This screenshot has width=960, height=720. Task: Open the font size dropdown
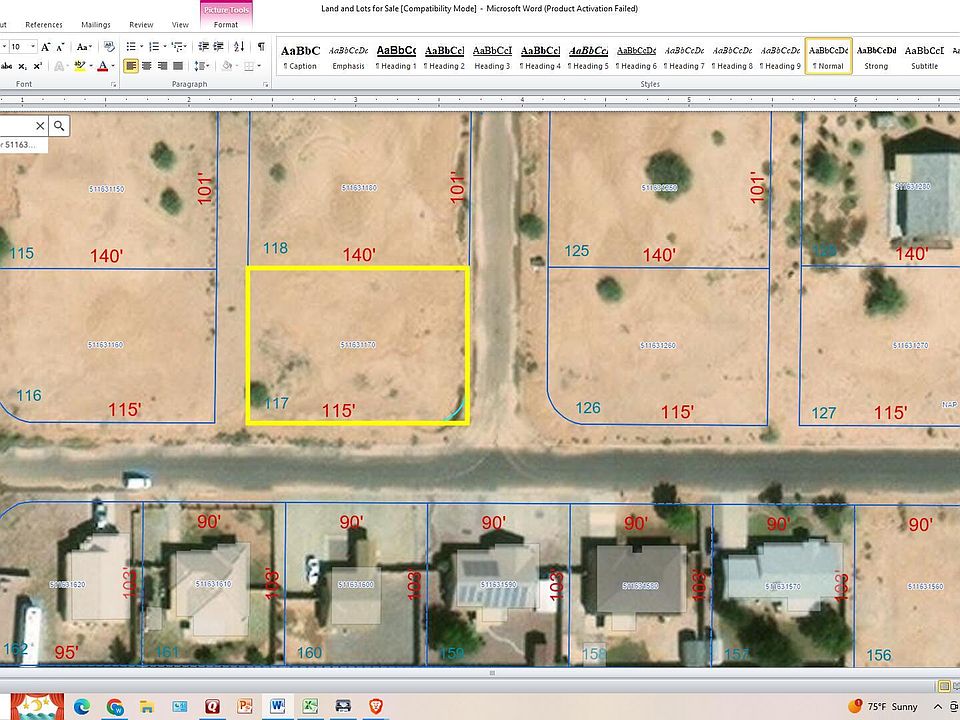coord(33,47)
